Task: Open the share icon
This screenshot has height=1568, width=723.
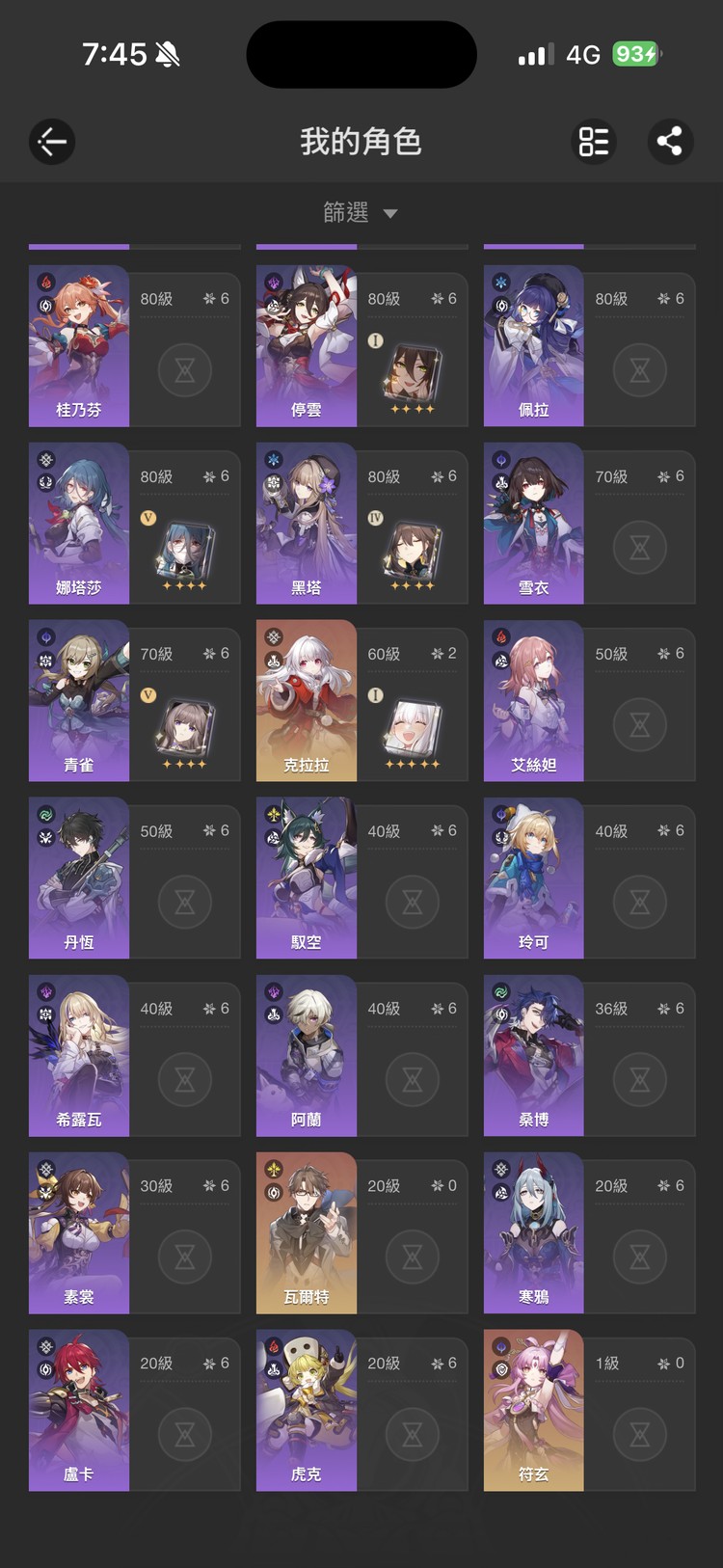Action: pos(669,142)
